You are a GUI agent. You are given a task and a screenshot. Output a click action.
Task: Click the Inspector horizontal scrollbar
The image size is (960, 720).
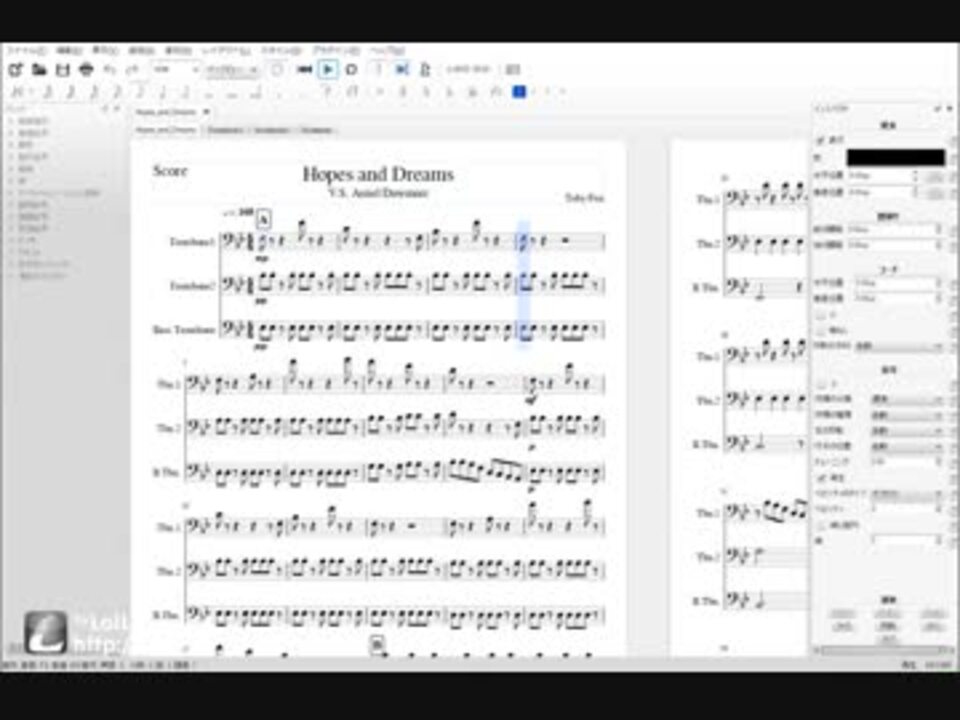pyautogui.click(x=879, y=650)
